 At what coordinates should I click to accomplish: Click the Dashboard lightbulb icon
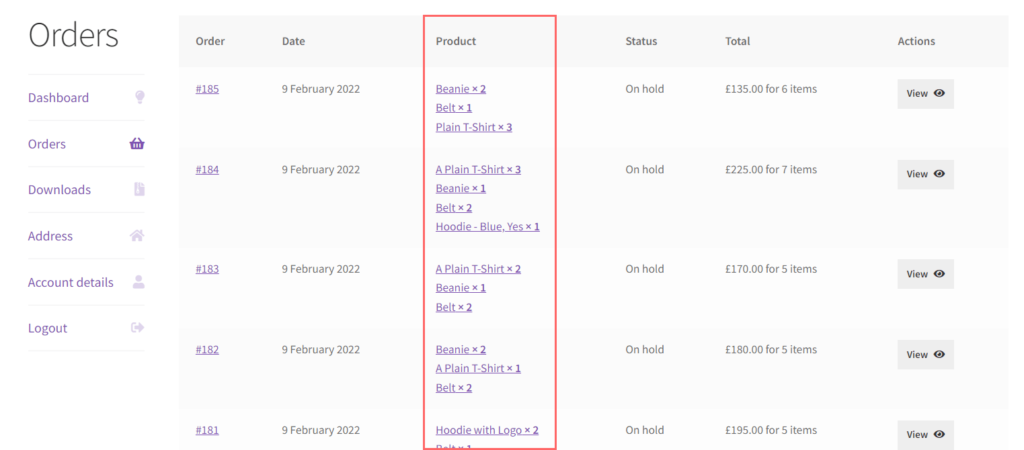click(x=139, y=97)
